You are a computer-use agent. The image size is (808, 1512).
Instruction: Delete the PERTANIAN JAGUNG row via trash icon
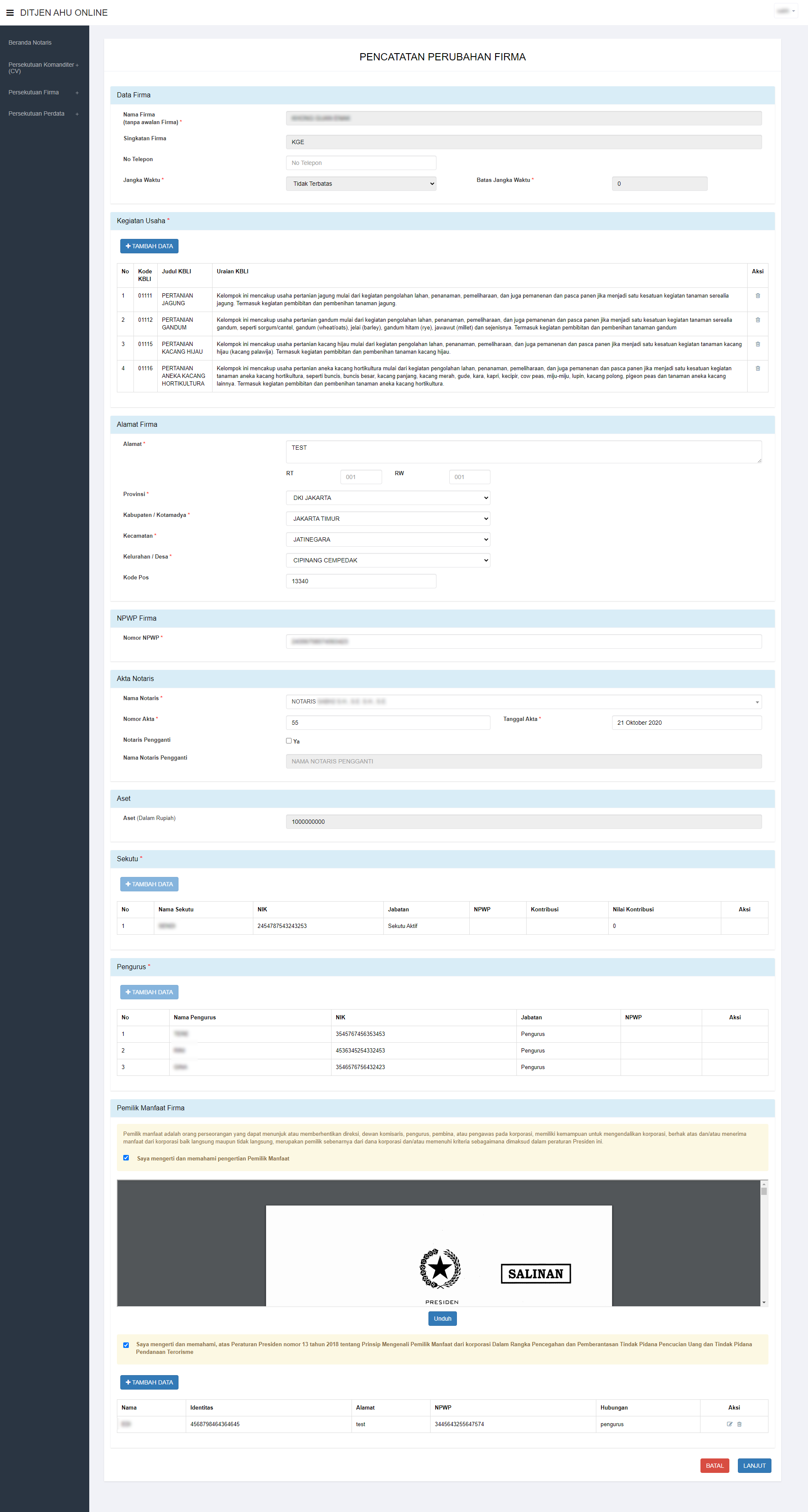[757, 296]
